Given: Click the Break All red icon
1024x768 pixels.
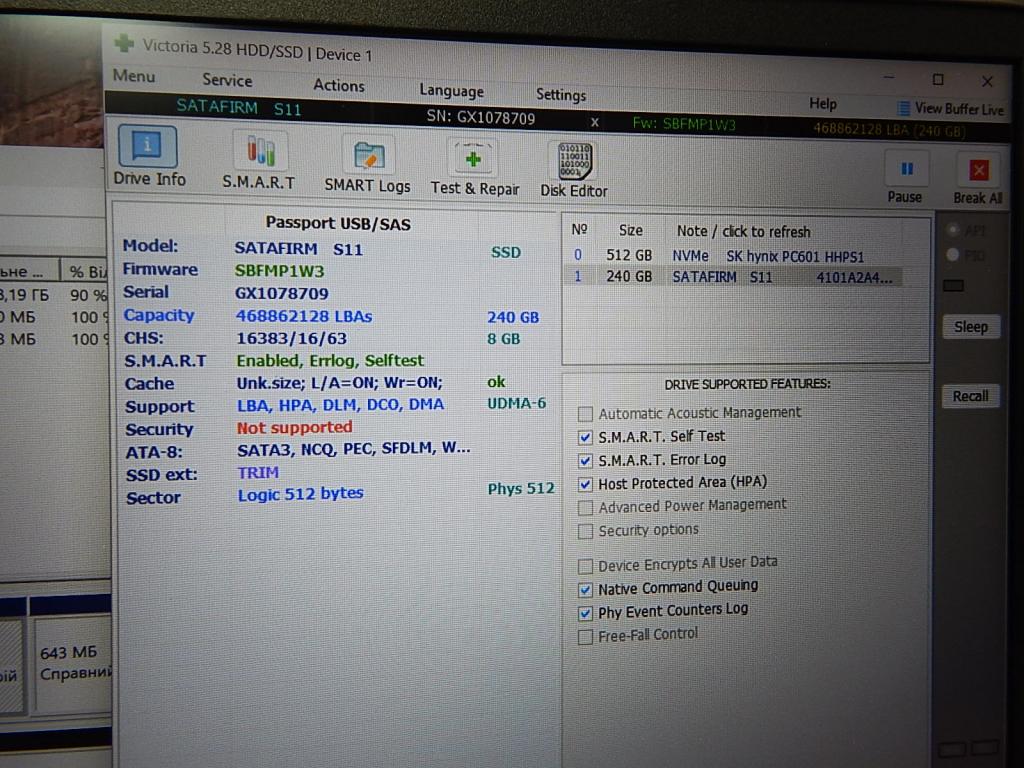Looking at the screenshot, I should point(978,171).
